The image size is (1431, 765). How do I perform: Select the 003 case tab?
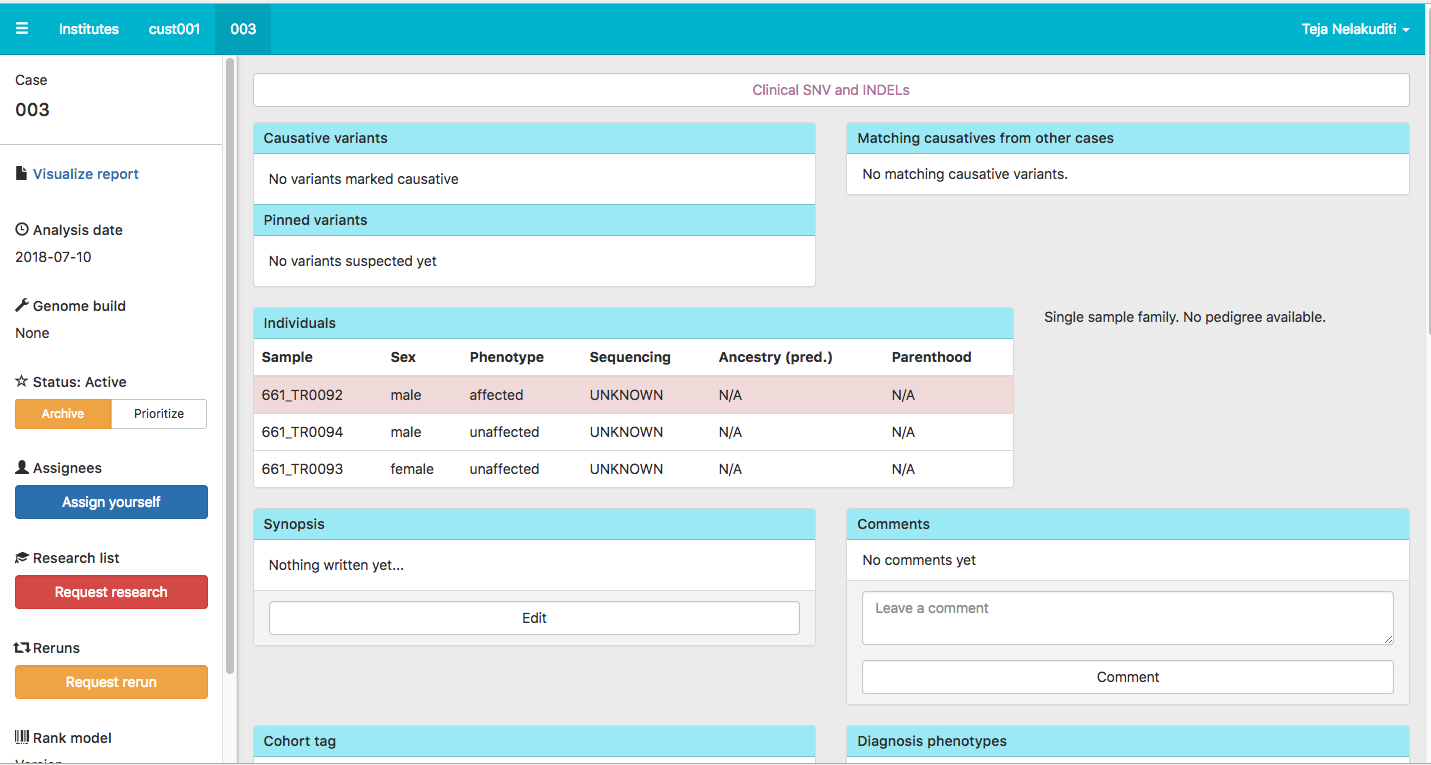click(x=242, y=28)
